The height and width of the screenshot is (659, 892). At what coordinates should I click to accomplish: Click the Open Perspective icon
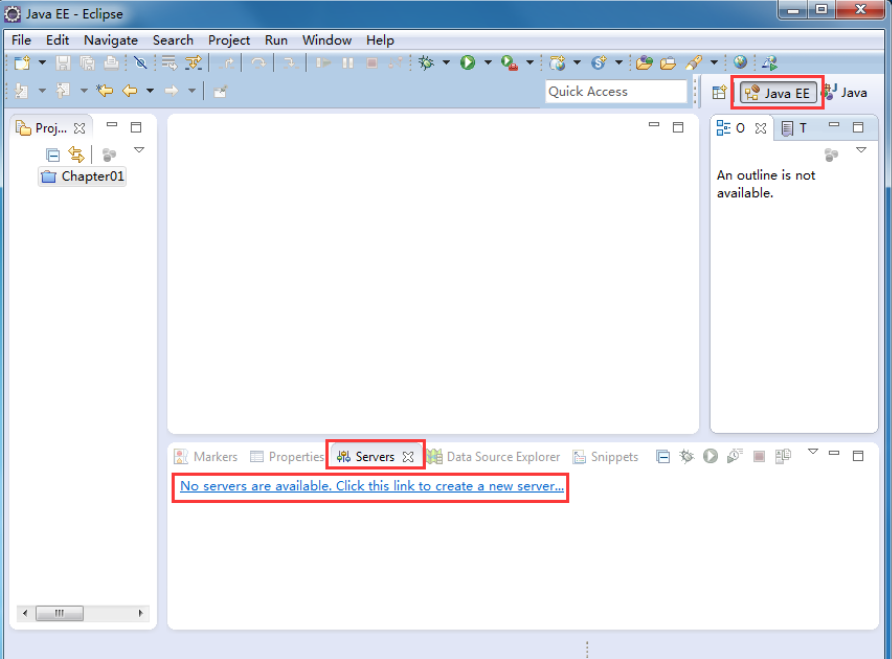point(719,92)
